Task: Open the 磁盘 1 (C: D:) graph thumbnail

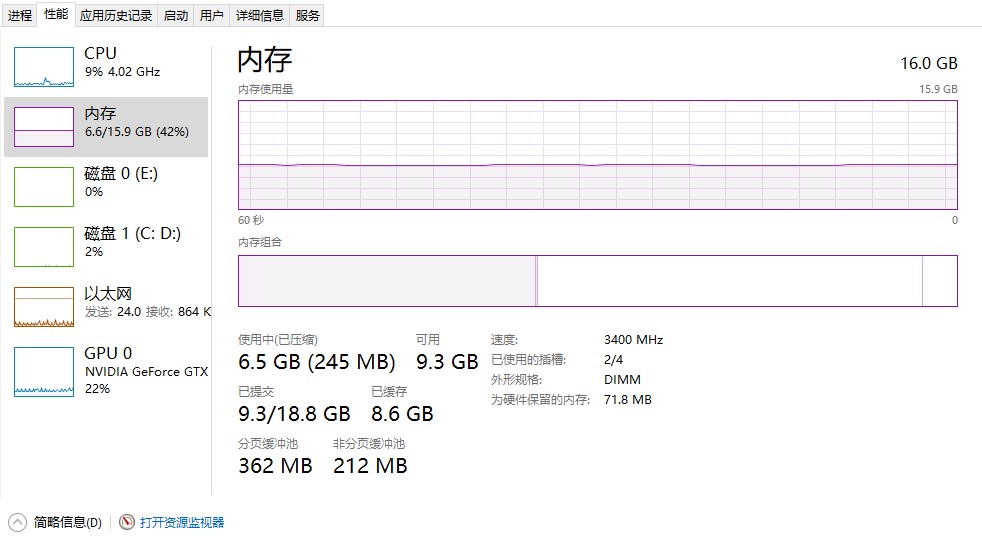Action: pyautogui.click(x=44, y=247)
